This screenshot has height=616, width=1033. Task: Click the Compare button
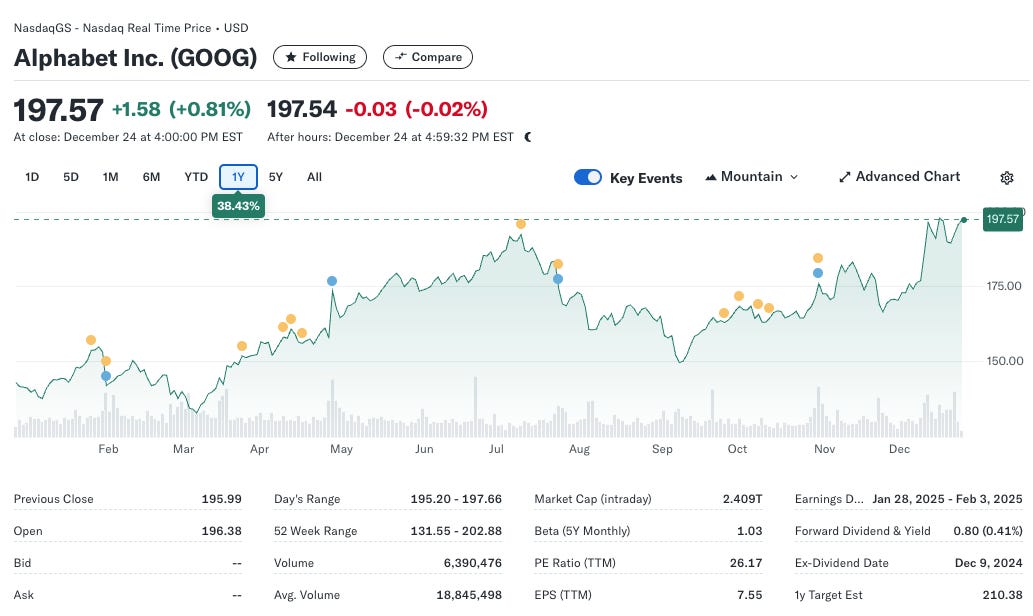pyautogui.click(x=428, y=57)
